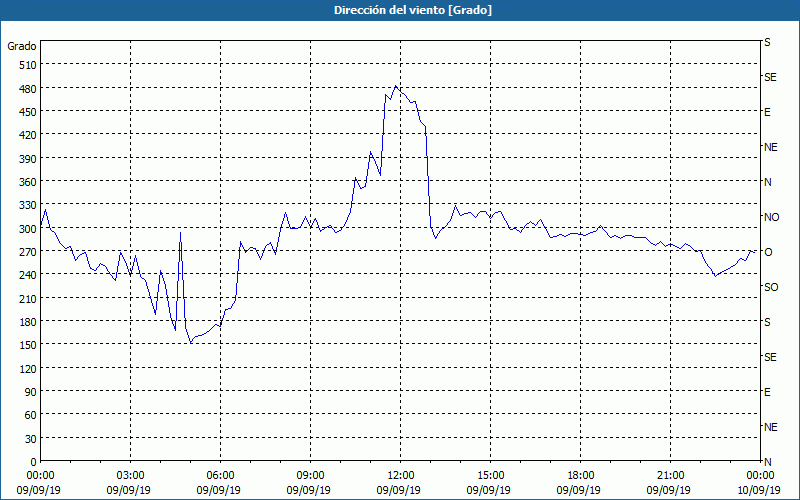Screen dimensions: 800x500
Task: Click the 270 degree axis label
Action: [x=28, y=252]
